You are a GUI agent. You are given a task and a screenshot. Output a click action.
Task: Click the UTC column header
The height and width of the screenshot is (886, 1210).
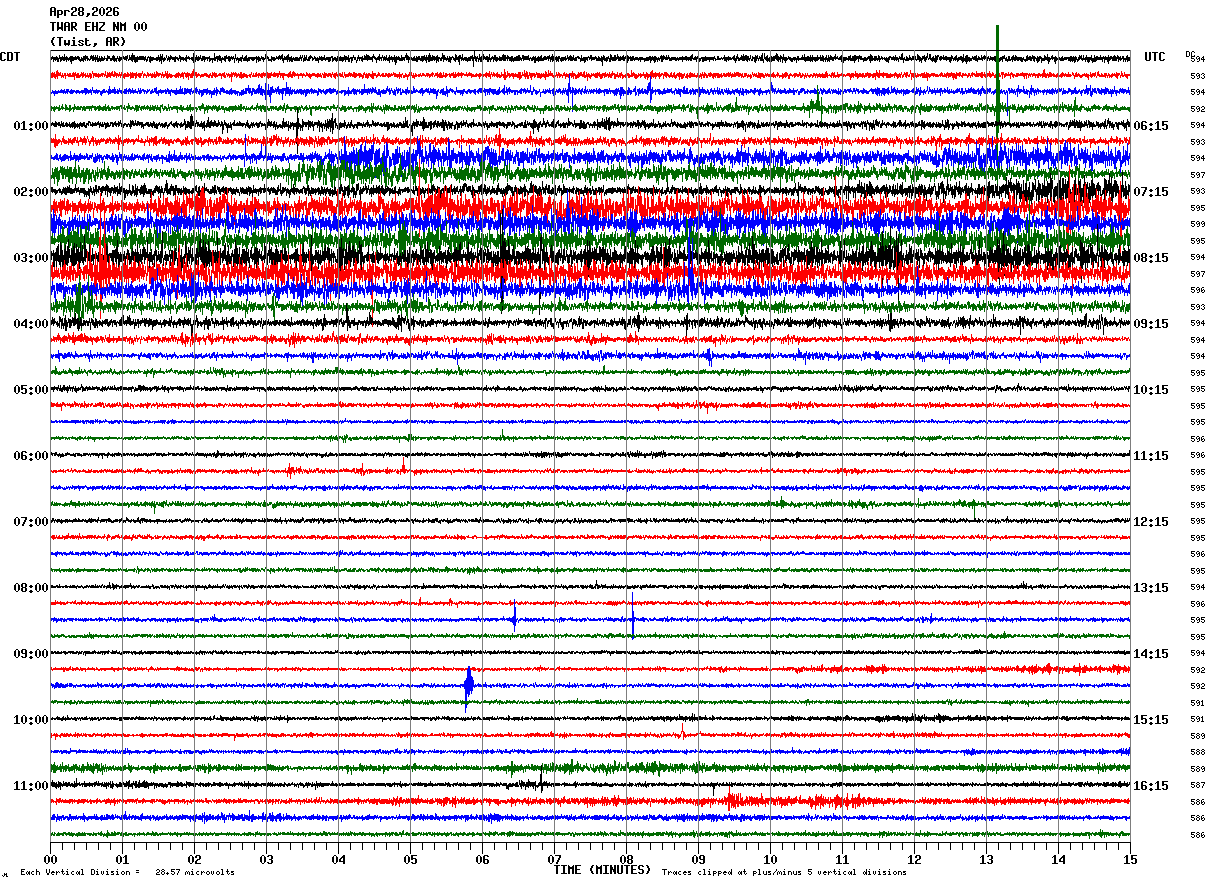tap(1155, 57)
